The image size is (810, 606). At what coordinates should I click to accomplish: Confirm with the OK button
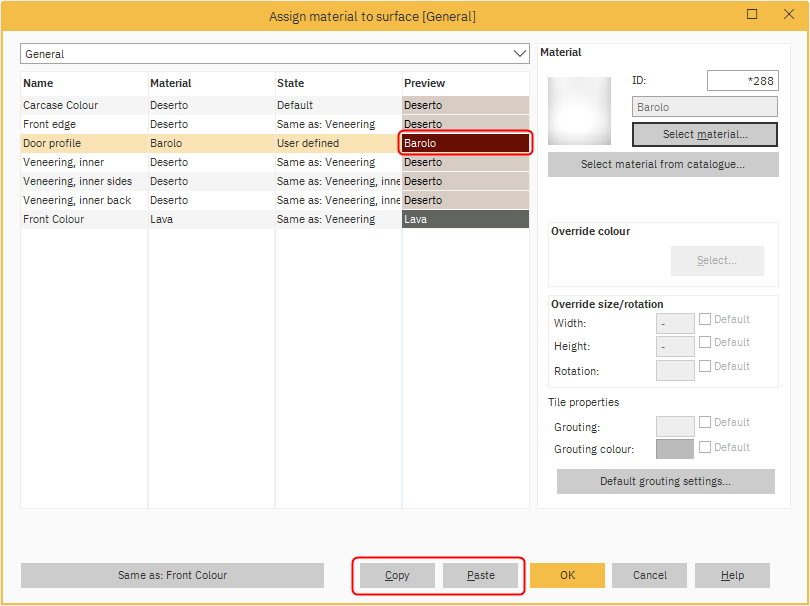tap(567, 575)
